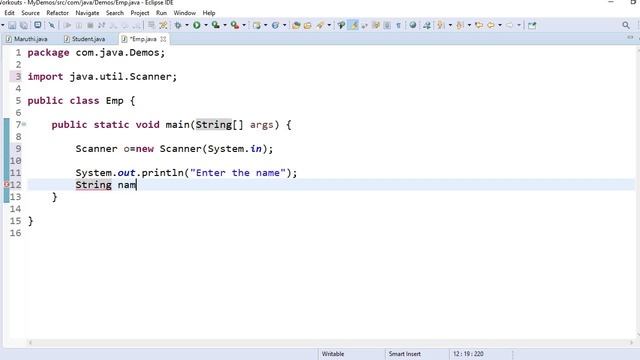Image resolution: width=640 pixels, height=360 pixels.
Task: Click the Open Task toolbar icon
Action: 307,25
